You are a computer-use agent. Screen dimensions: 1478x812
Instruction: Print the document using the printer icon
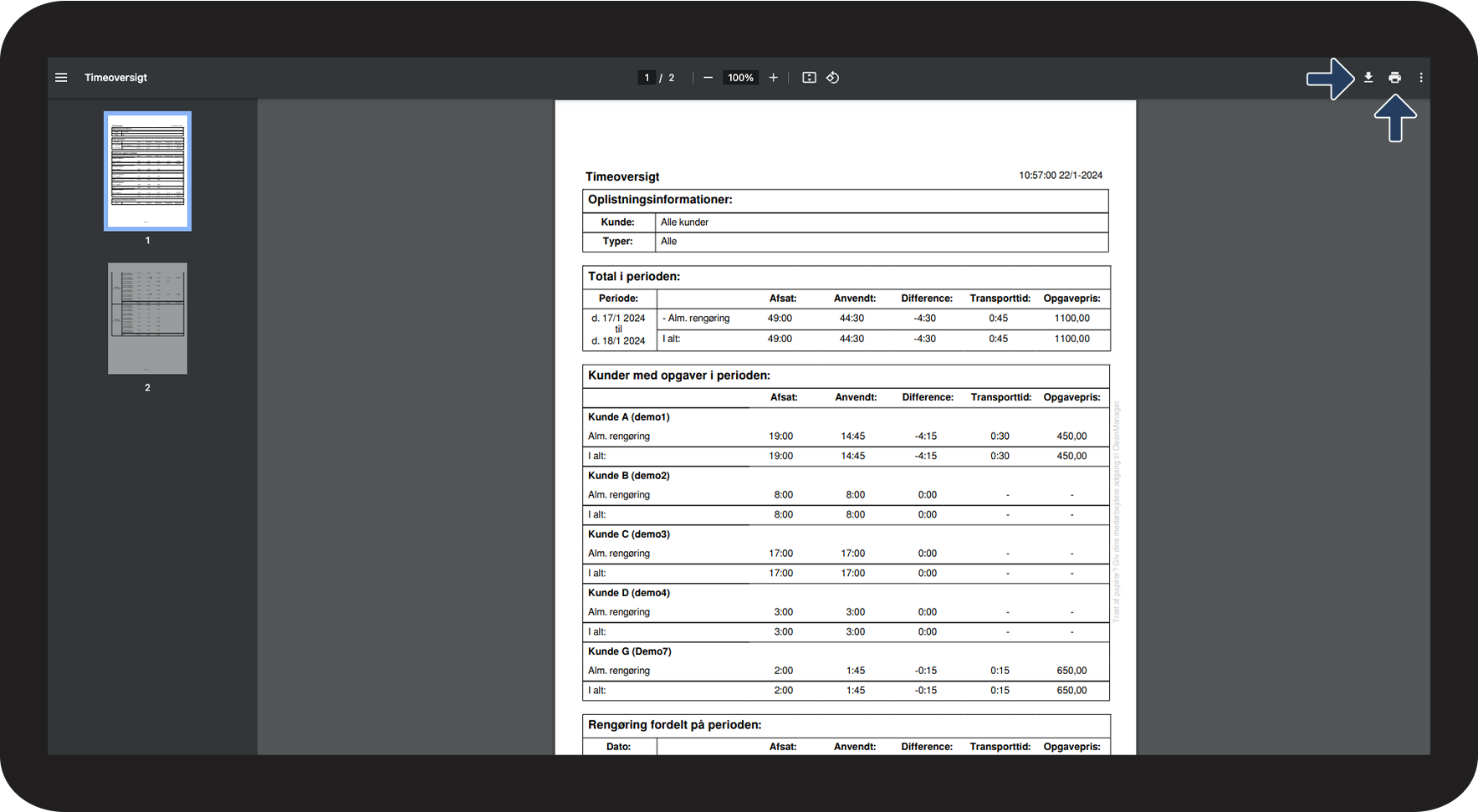pos(1394,78)
